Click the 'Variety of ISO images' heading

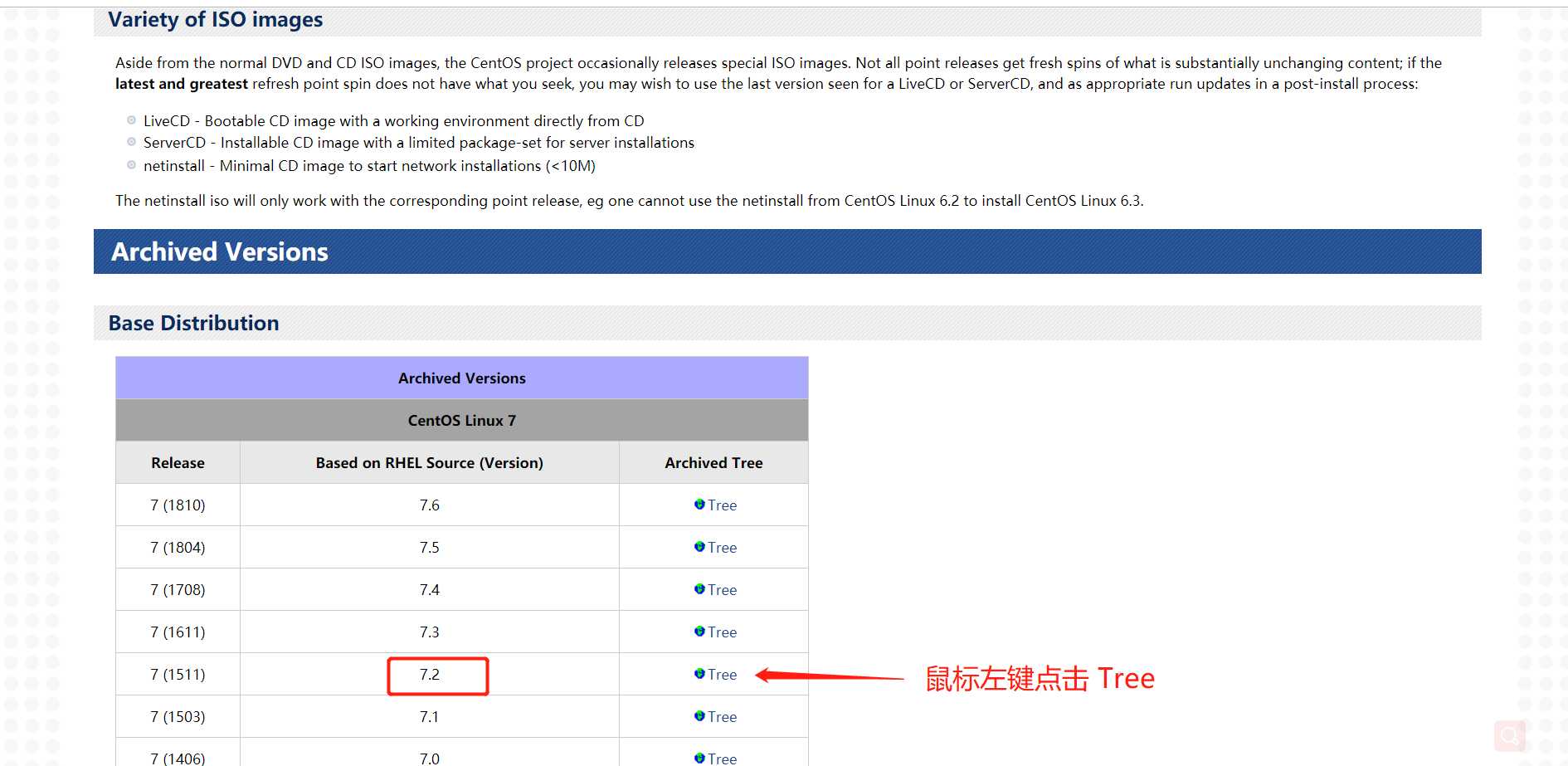pyautogui.click(x=787, y=20)
